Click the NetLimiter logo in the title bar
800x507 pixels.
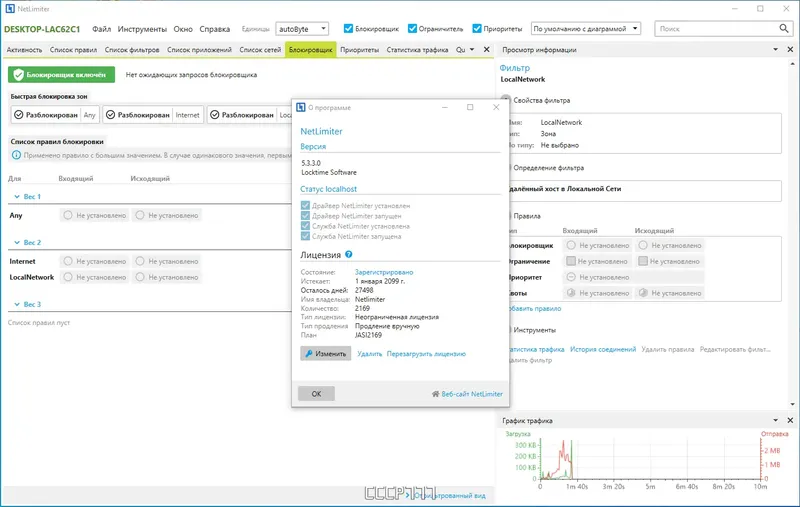10,9
